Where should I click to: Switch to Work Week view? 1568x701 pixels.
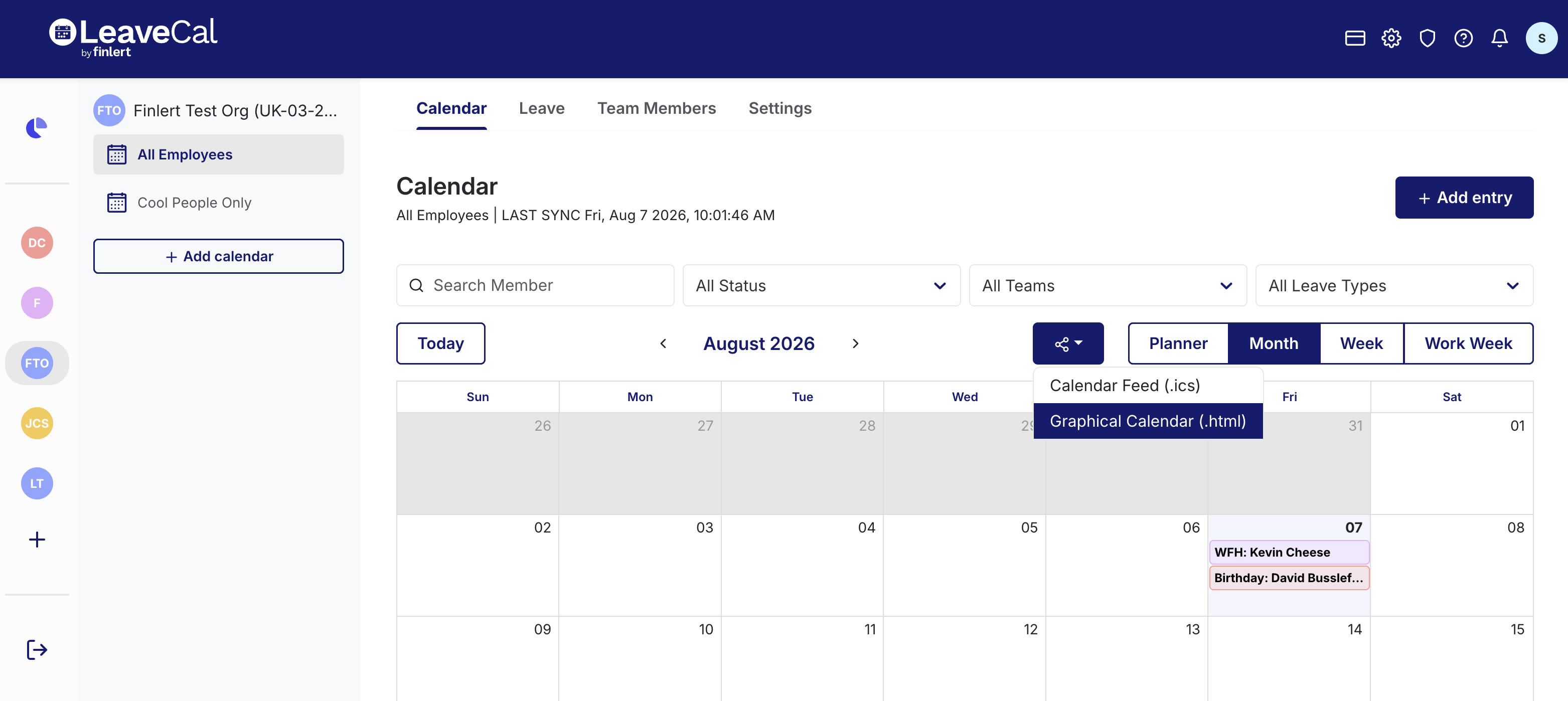pos(1468,344)
